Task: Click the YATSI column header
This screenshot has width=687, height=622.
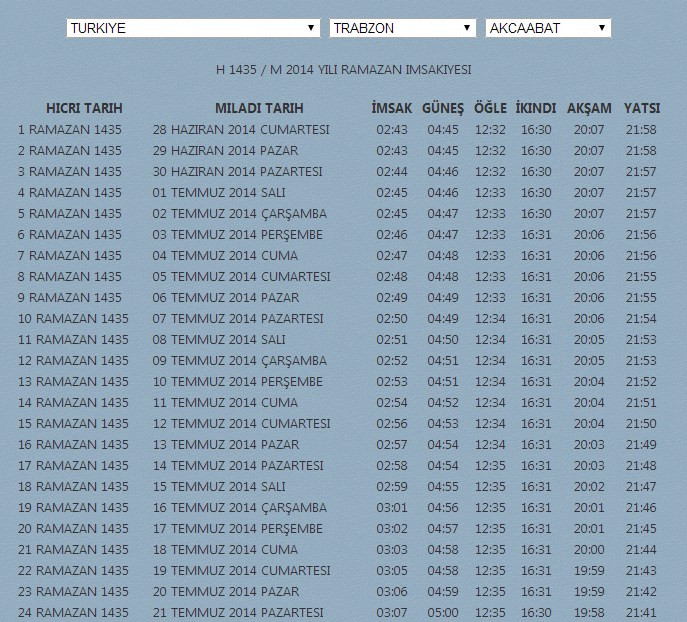Action: pos(641,108)
